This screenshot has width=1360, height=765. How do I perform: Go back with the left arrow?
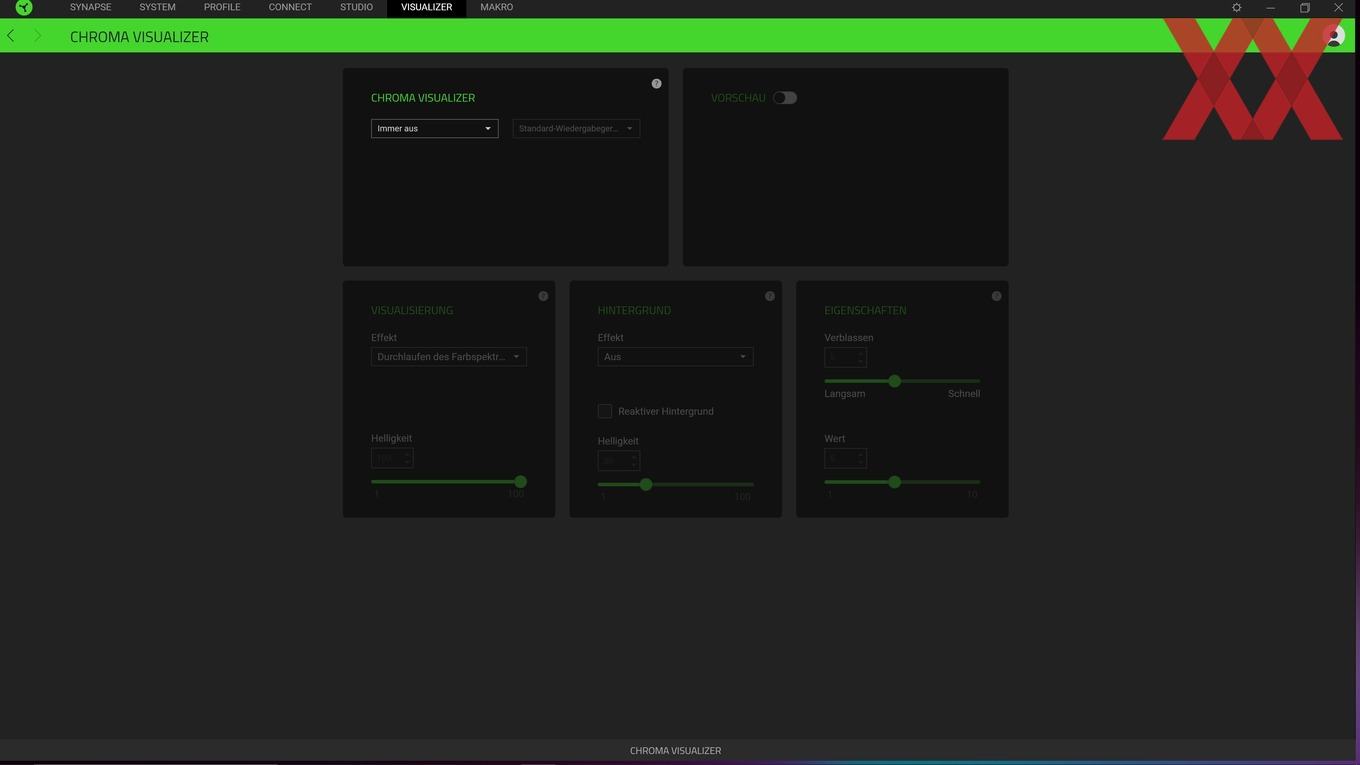click(11, 36)
